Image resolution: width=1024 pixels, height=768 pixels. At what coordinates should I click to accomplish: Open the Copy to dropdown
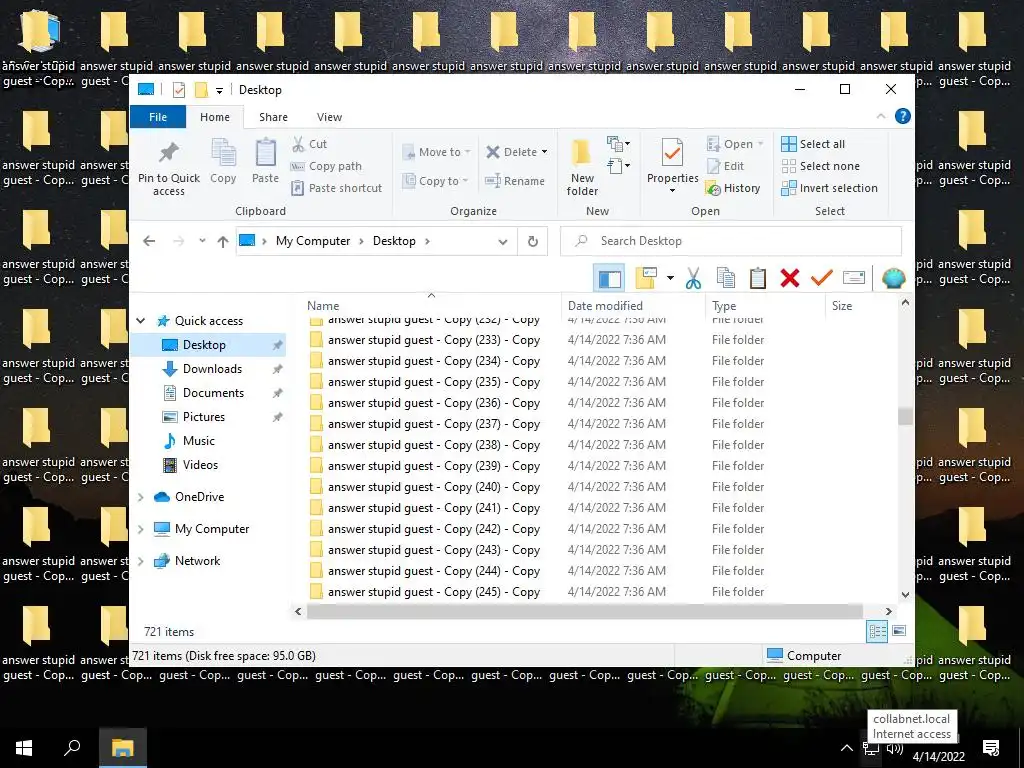pyautogui.click(x=435, y=181)
